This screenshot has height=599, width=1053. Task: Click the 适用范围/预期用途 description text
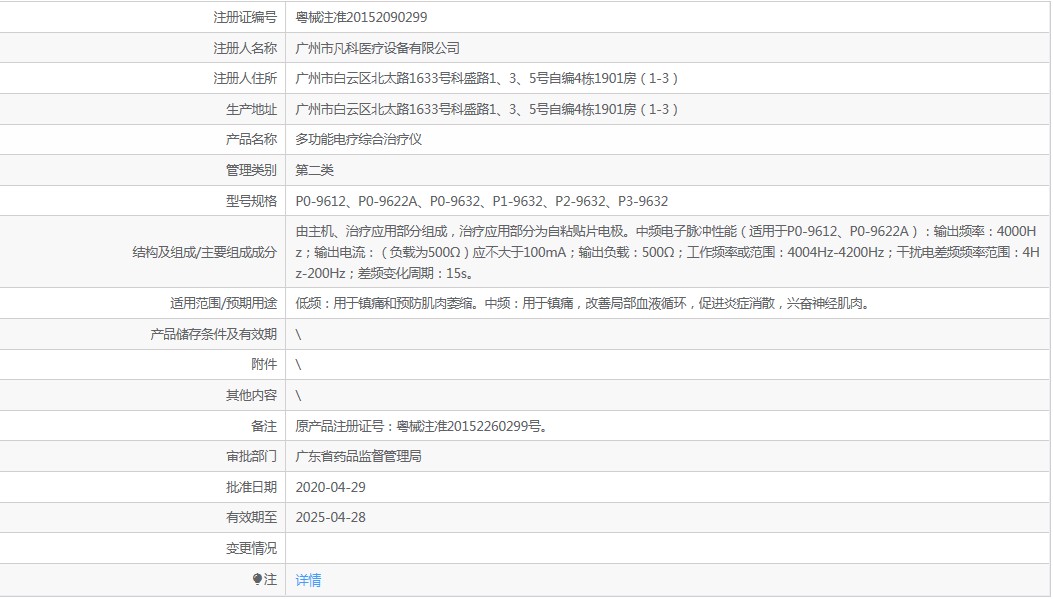click(584, 304)
